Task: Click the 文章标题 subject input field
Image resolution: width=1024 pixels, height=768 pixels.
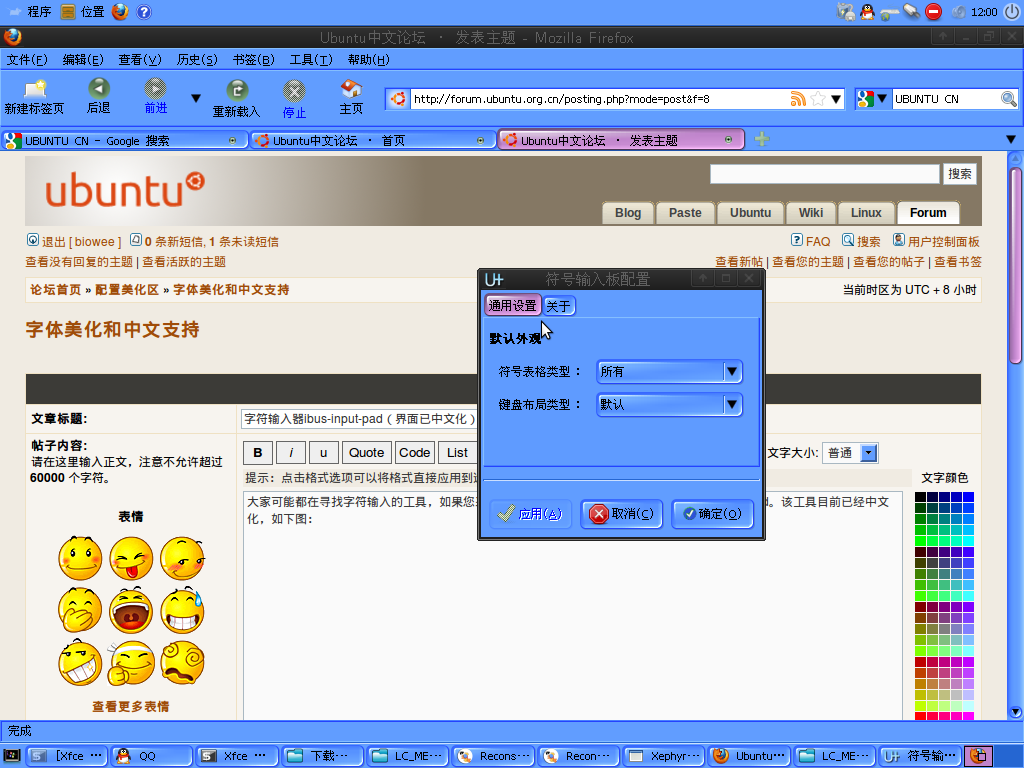Action: pos(358,419)
